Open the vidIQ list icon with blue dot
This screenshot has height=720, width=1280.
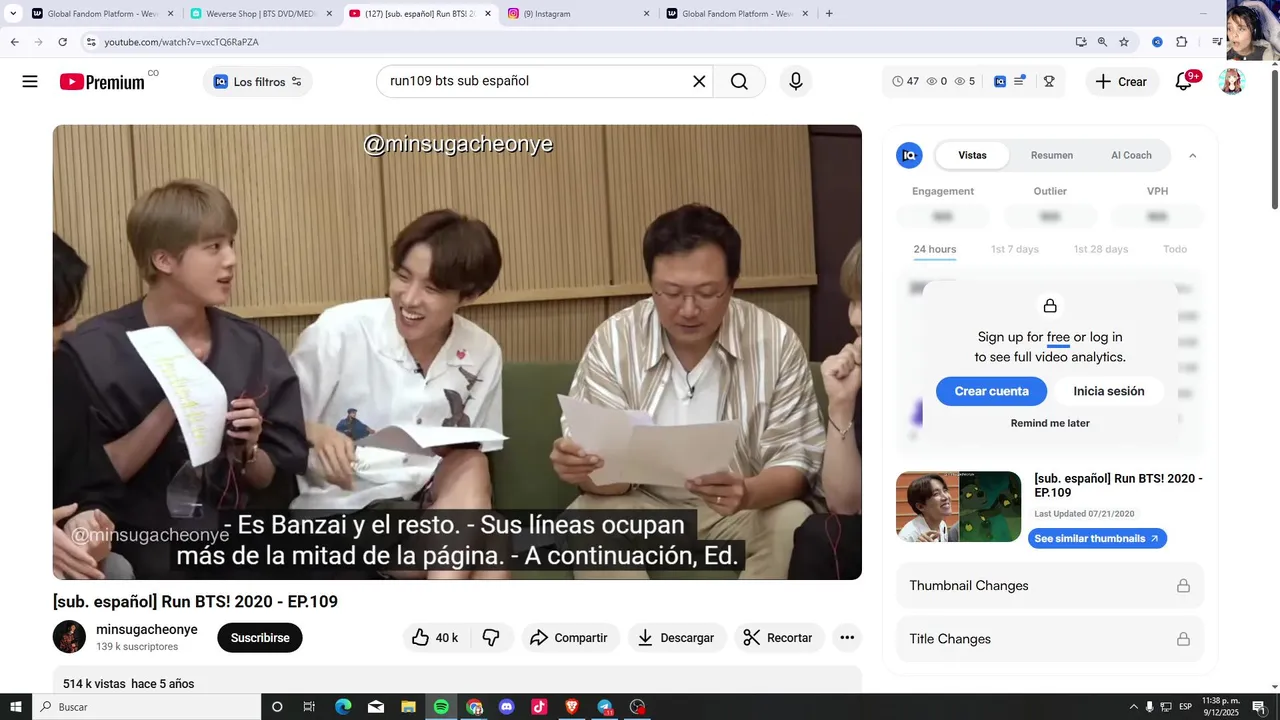coord(1019,82)
